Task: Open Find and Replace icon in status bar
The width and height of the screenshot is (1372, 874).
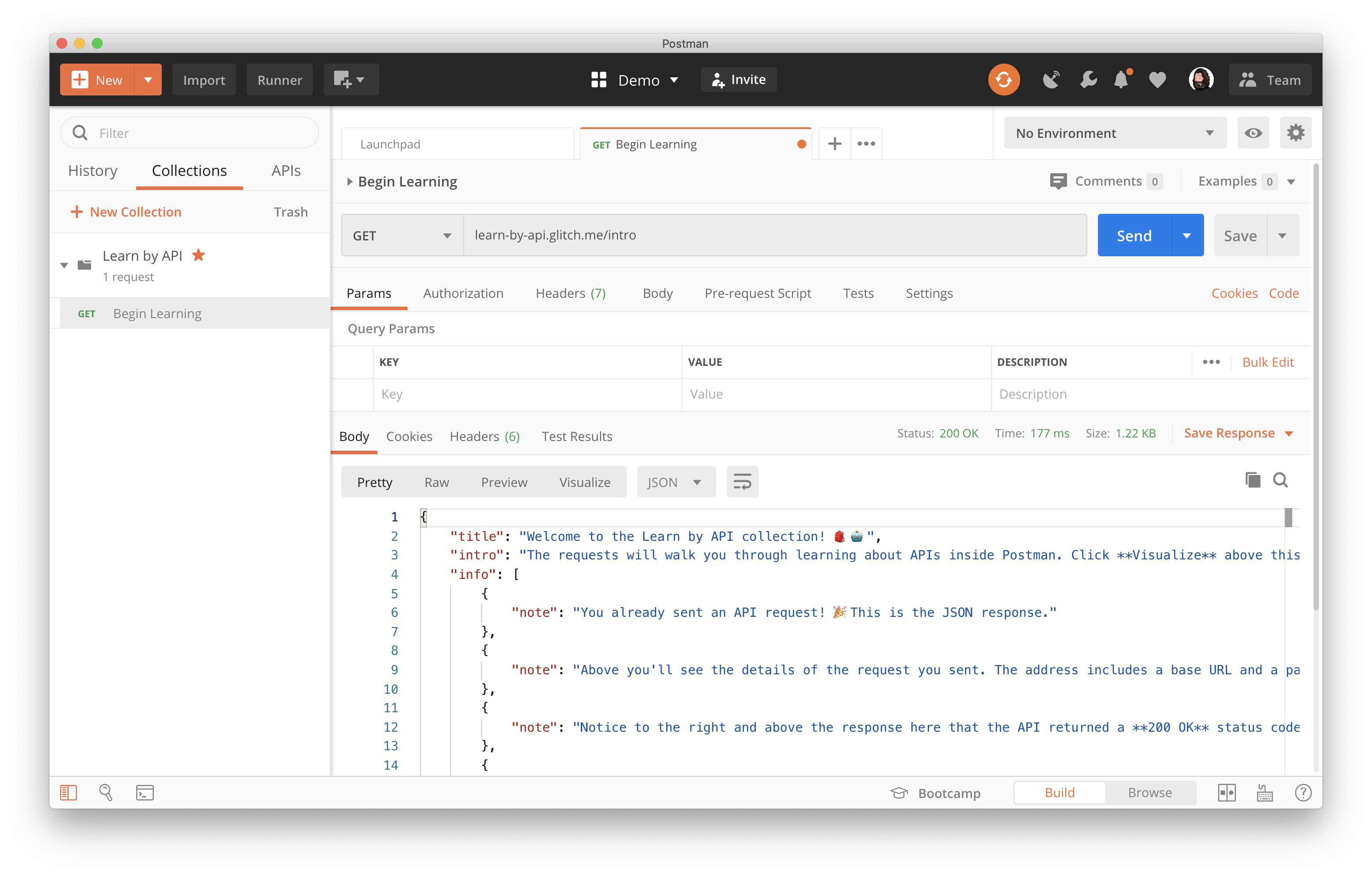Action: [x=106, y=792]
